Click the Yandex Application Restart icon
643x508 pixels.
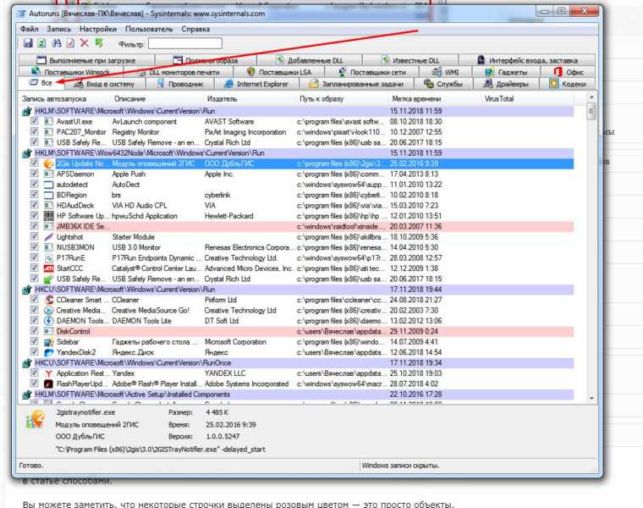(x=48, y=374)
